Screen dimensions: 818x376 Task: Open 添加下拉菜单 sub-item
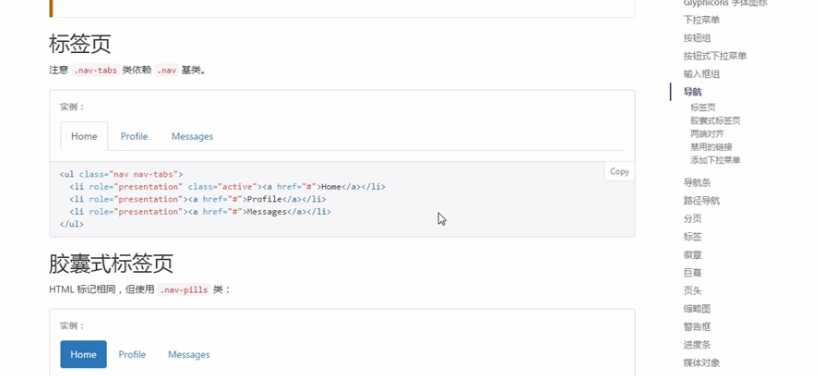pyautogui.click(x=715, y=160)
